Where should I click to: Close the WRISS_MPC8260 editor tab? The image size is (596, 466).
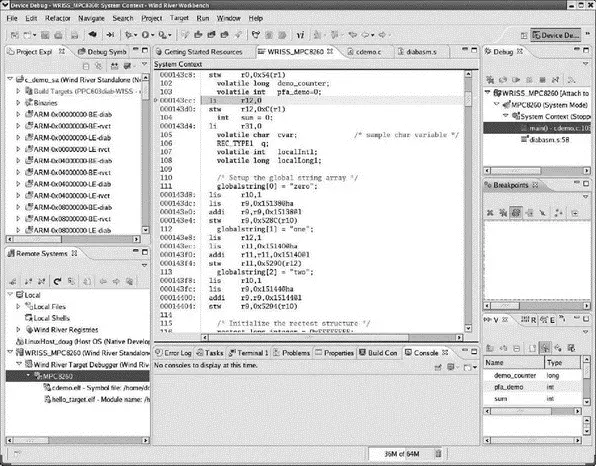[330, 51]
